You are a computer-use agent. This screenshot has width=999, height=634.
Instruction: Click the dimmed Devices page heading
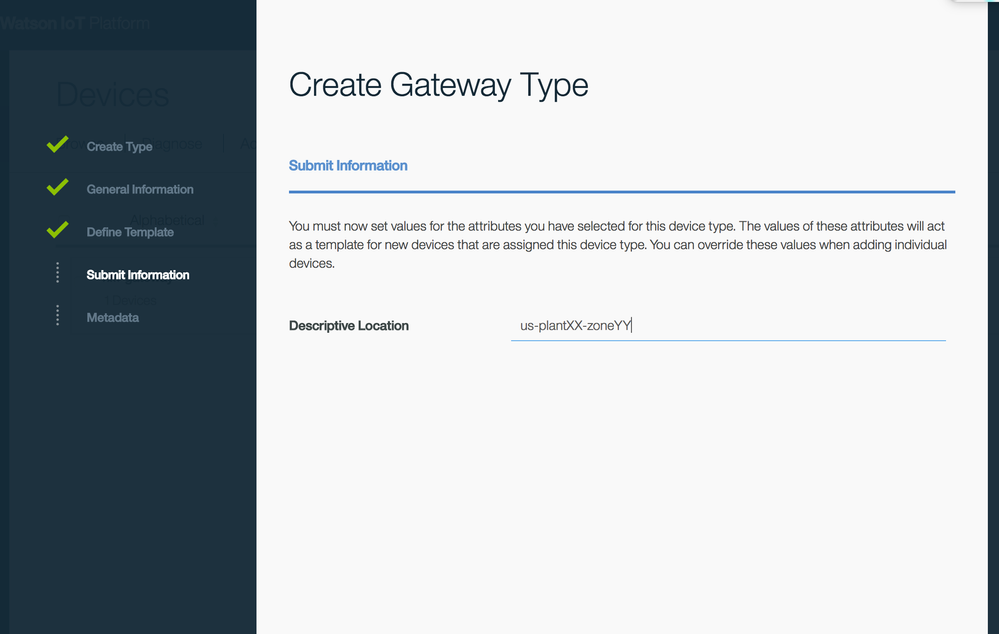click(112, 96)
